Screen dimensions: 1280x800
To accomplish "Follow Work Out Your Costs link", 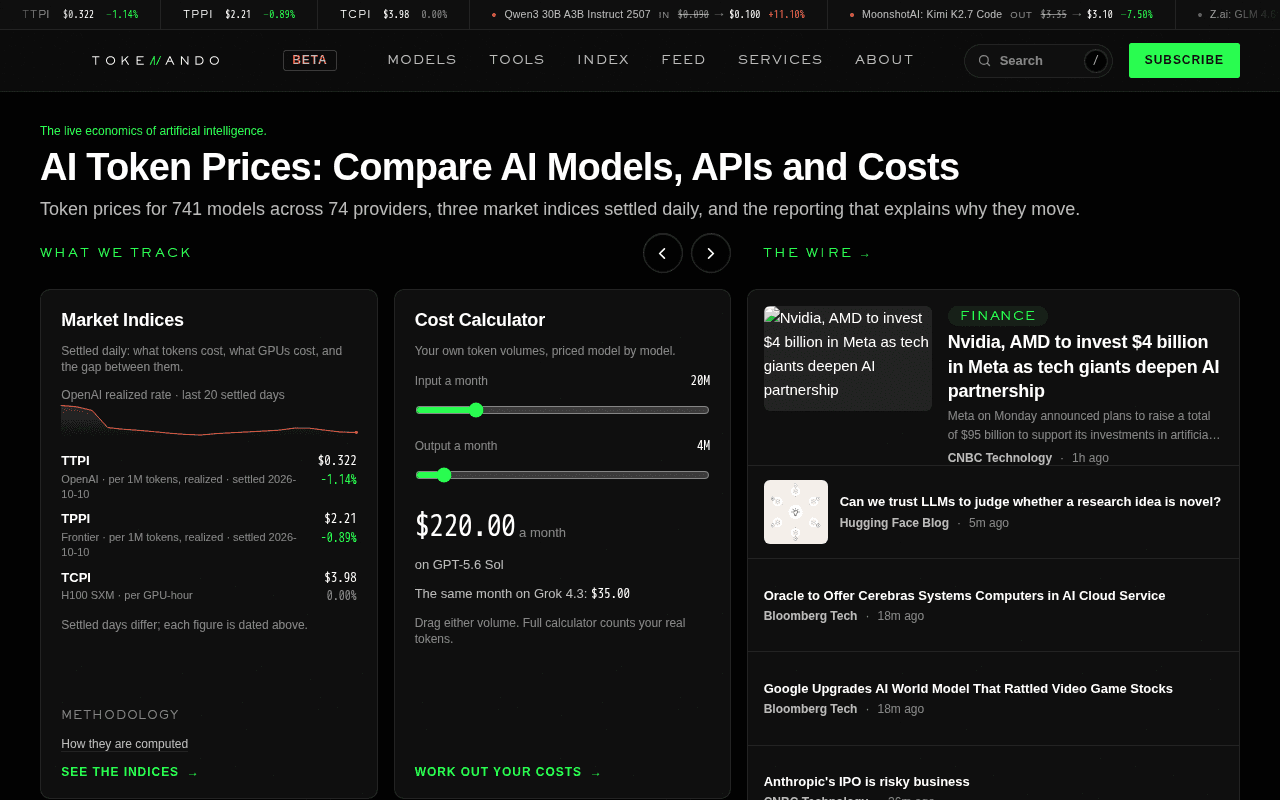I will (x=508, y=772).
